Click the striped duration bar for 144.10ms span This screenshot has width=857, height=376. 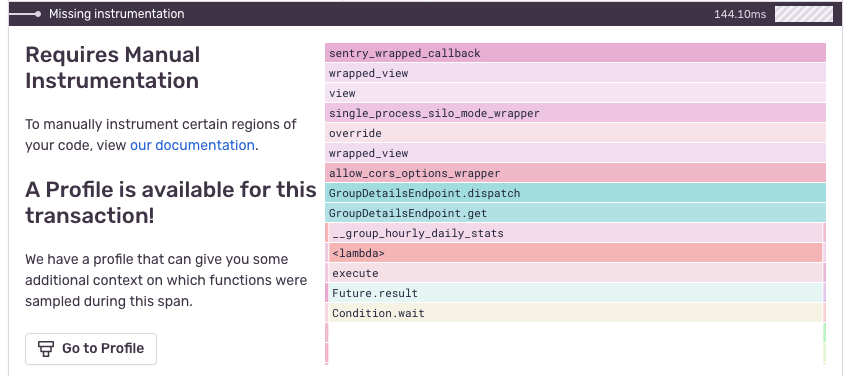pos(803,14)
